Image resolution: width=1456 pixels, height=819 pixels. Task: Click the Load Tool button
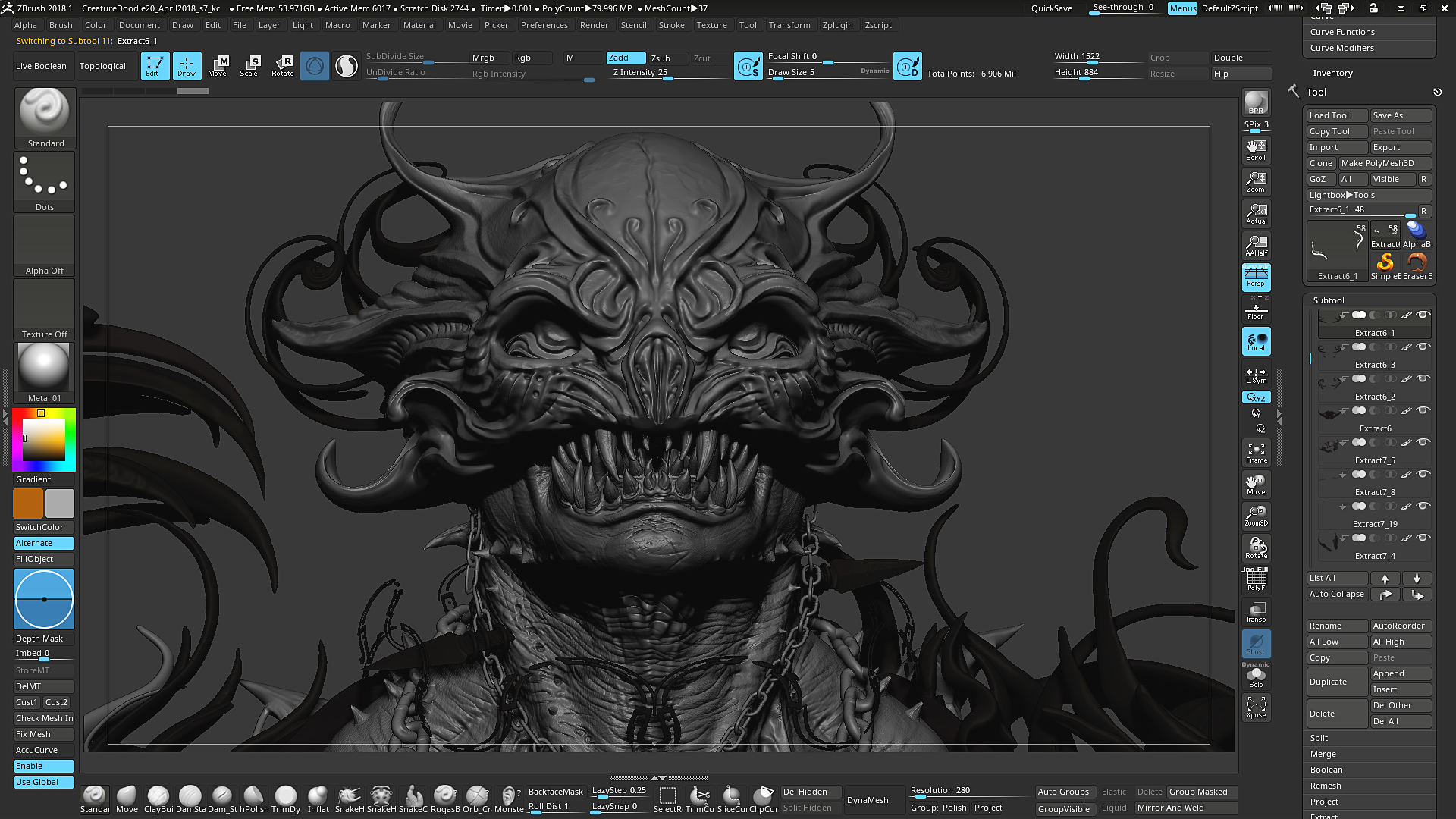(x=1337, y=115)
